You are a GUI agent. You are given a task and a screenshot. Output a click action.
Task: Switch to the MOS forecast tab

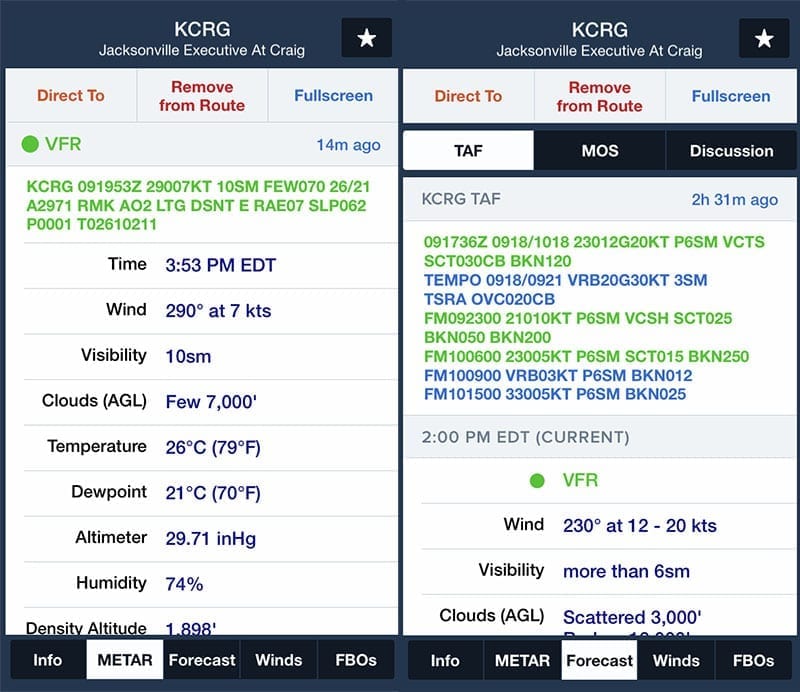600,151
